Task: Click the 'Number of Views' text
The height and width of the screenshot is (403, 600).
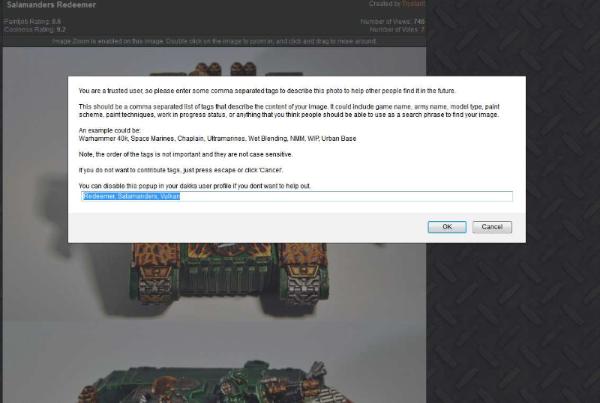Action: (x=392, y=21)
